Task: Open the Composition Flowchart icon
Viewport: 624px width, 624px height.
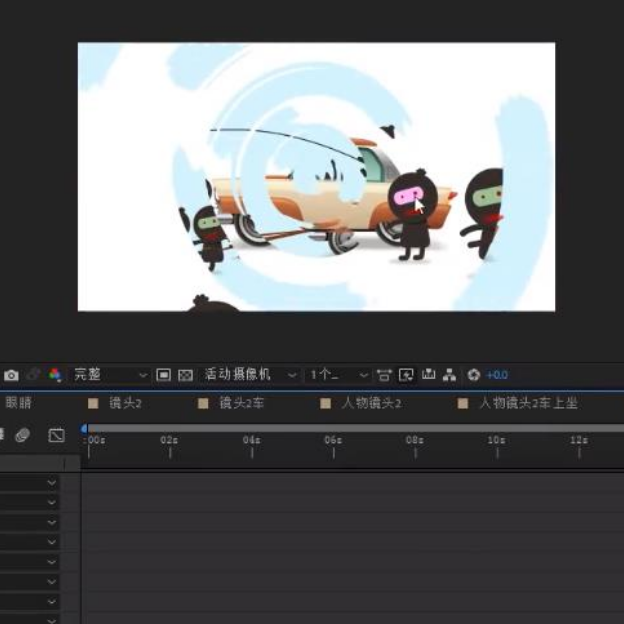Action: (450, 375)
